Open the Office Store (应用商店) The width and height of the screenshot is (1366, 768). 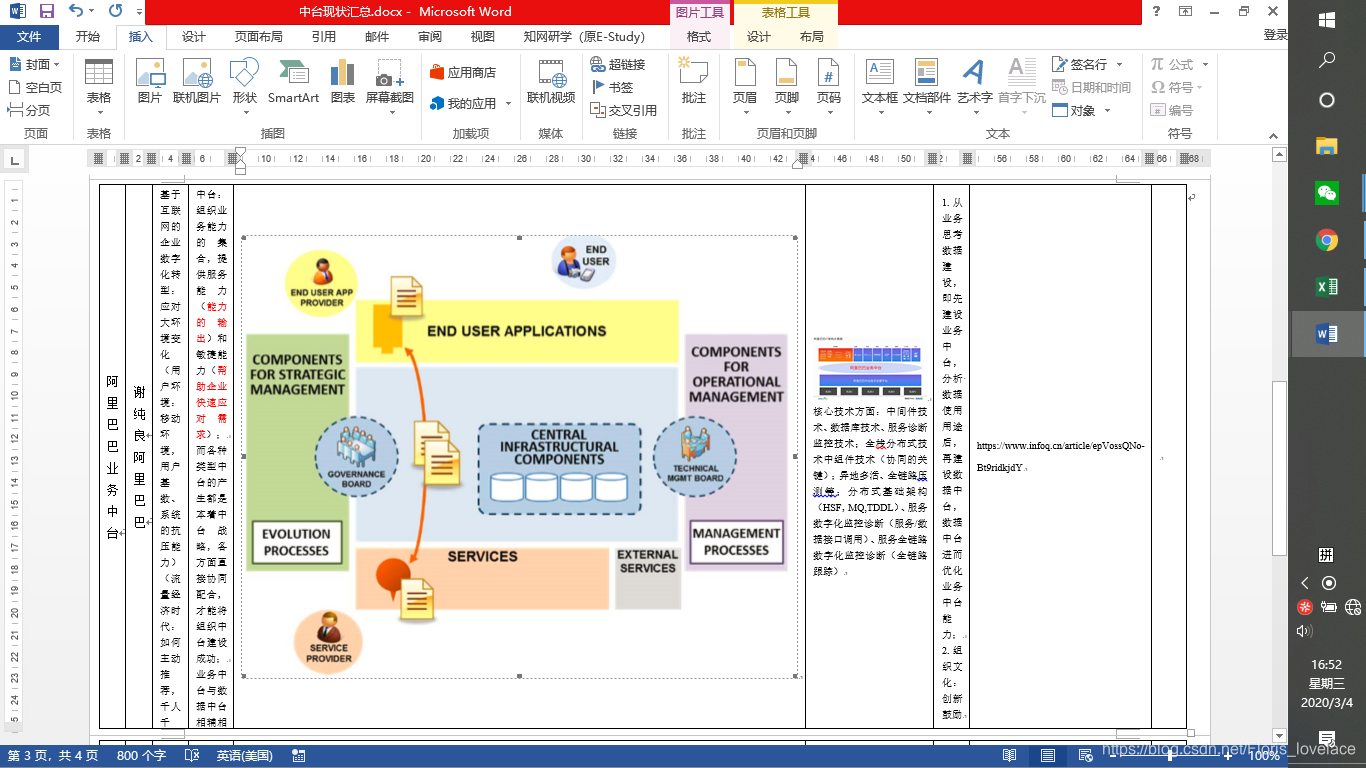[463, 72]
